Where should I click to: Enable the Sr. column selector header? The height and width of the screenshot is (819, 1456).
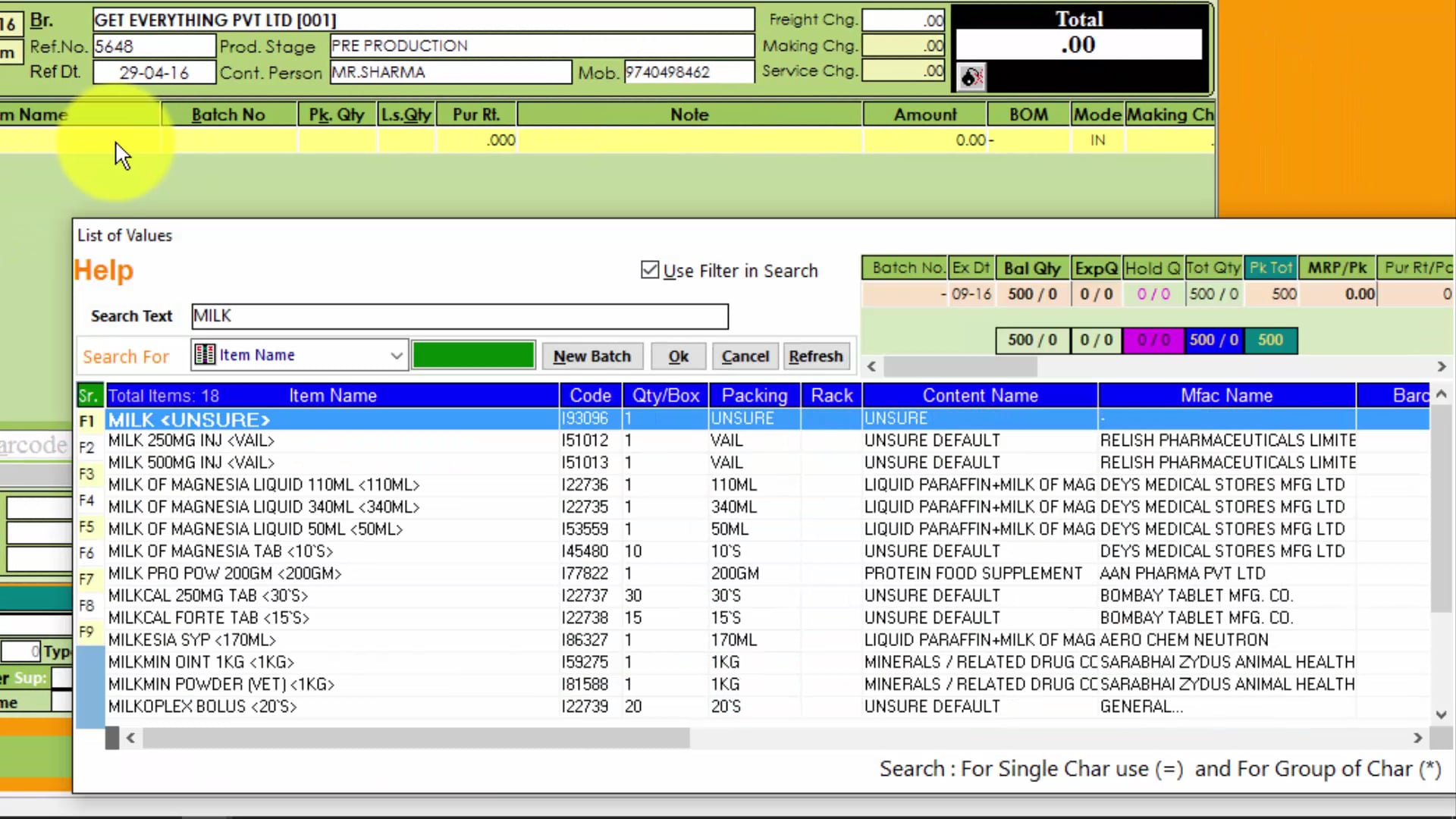89,395
